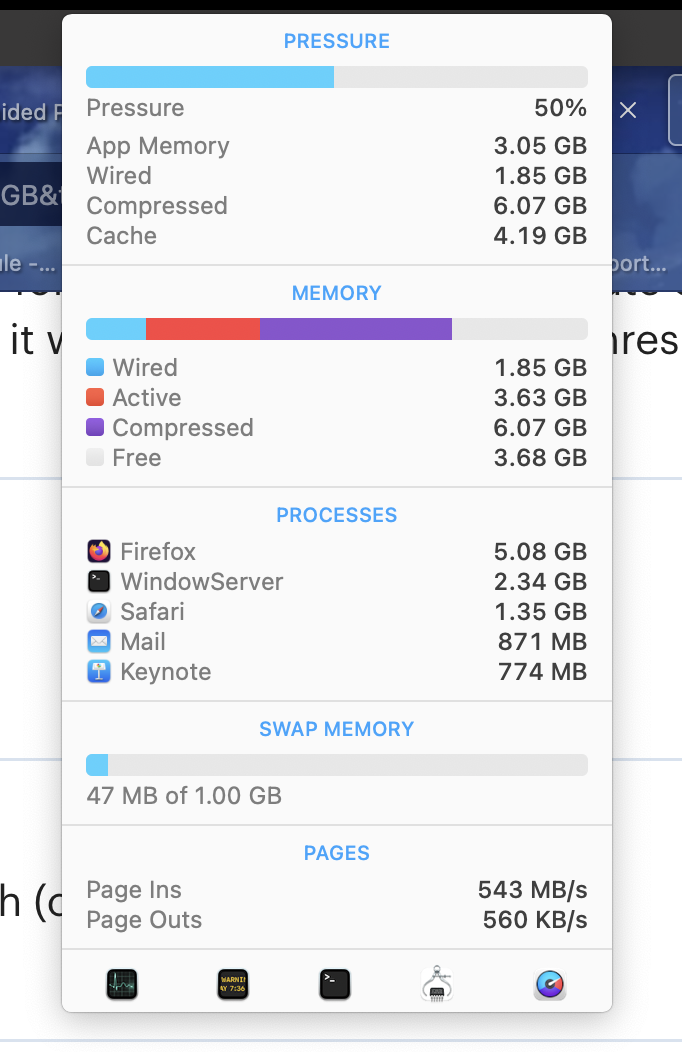This screenshot has width=682, height=1052.
Task: Open Terminal from the bottom icon row
Action: 335,985
